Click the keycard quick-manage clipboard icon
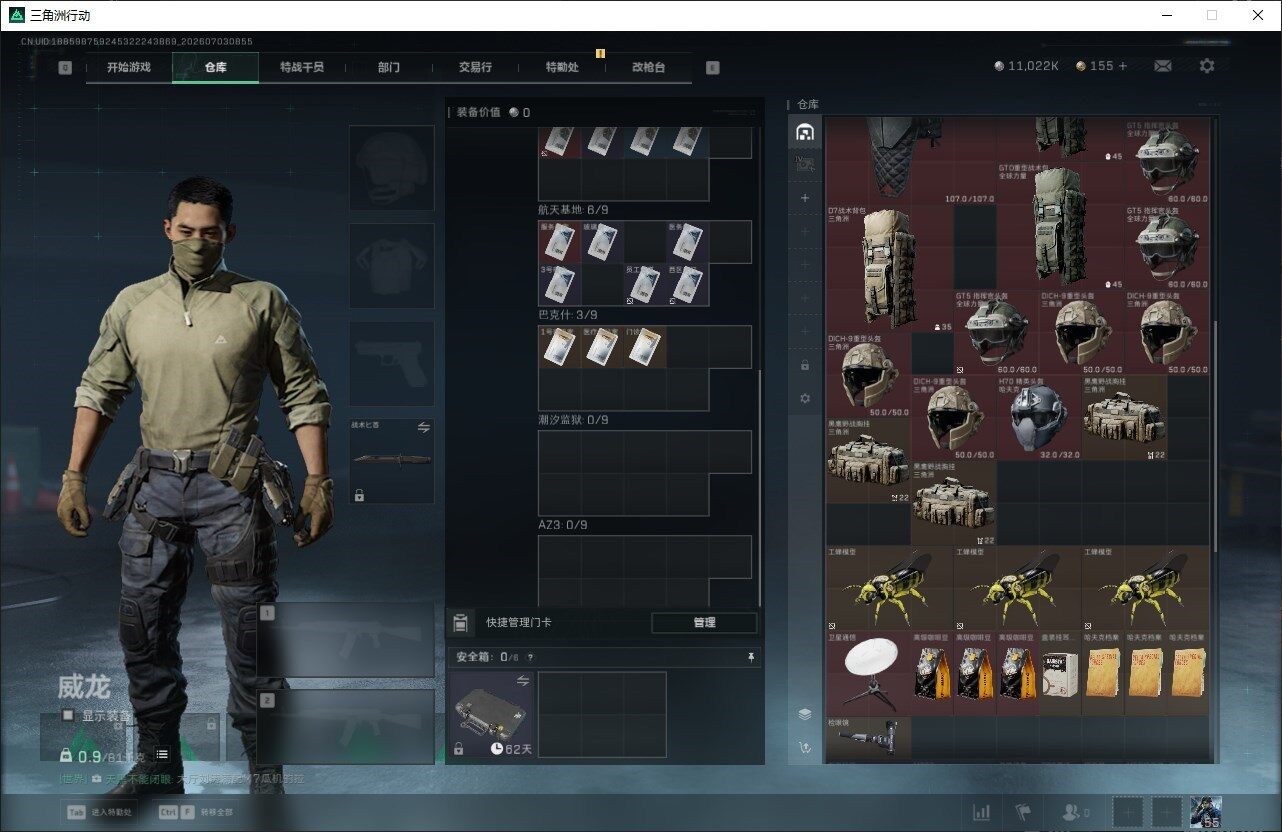1282x832 pixels. point(459,623)
